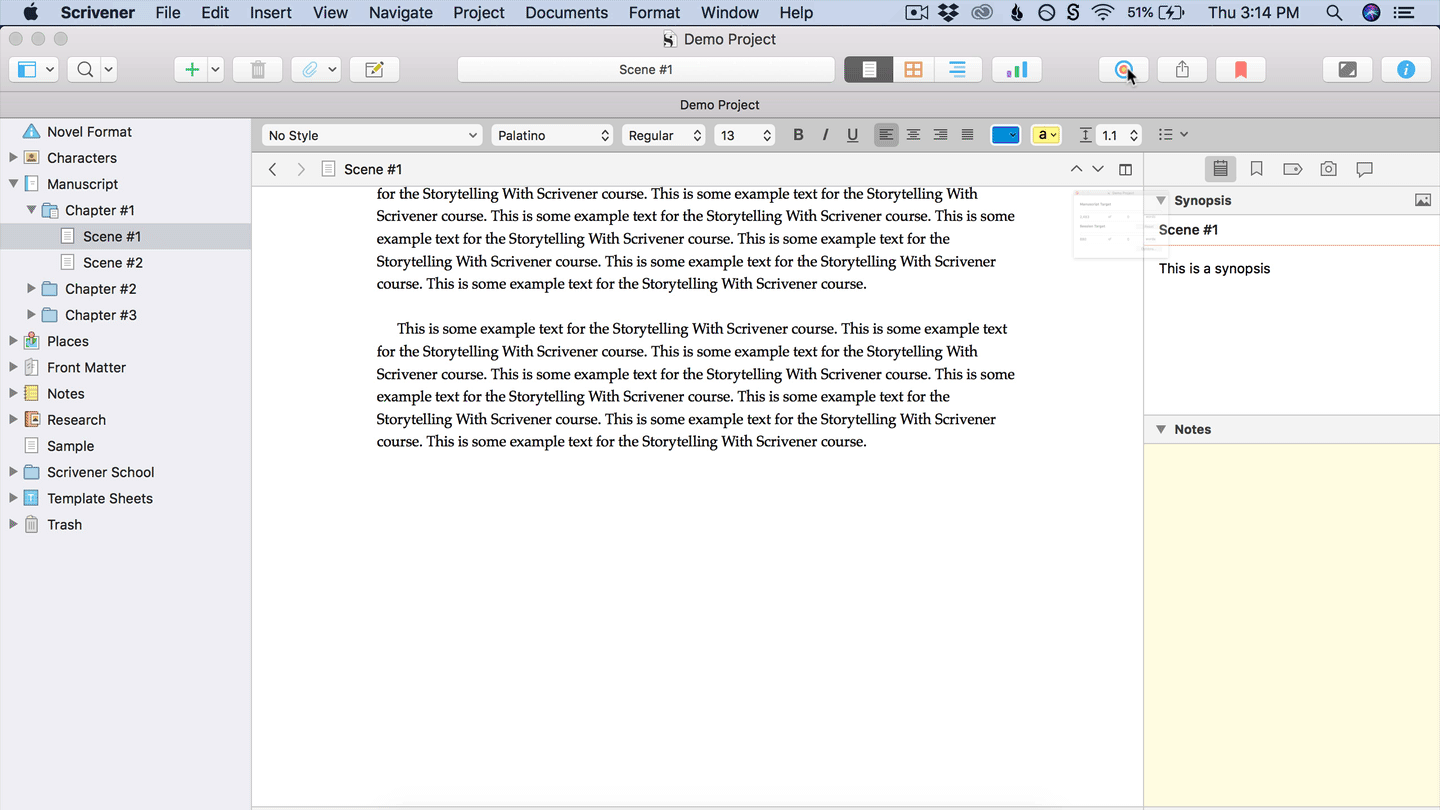The width and height of the screenshot is (1440, 810).
Task: Click the Wi-Fi menu bar icon
Action: point(1103,13)
